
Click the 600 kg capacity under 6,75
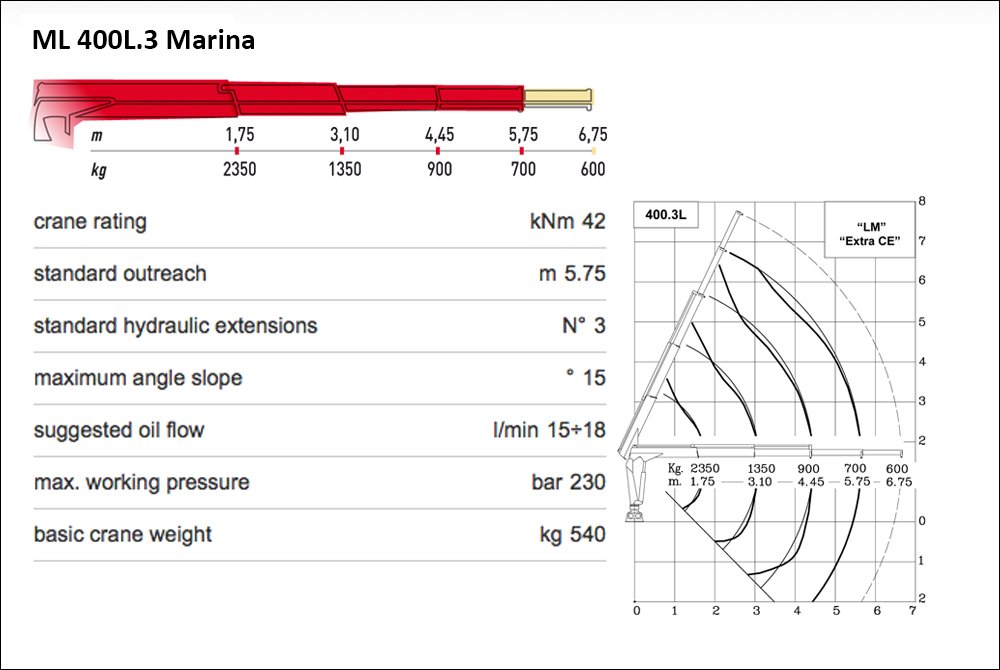(x=592, y=170)
